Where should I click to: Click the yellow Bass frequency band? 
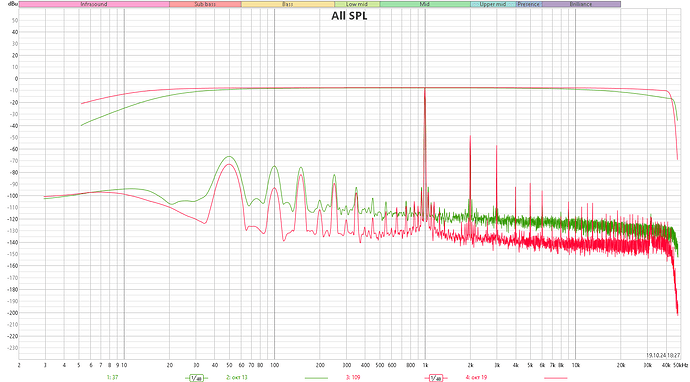(x=288, y=4)
